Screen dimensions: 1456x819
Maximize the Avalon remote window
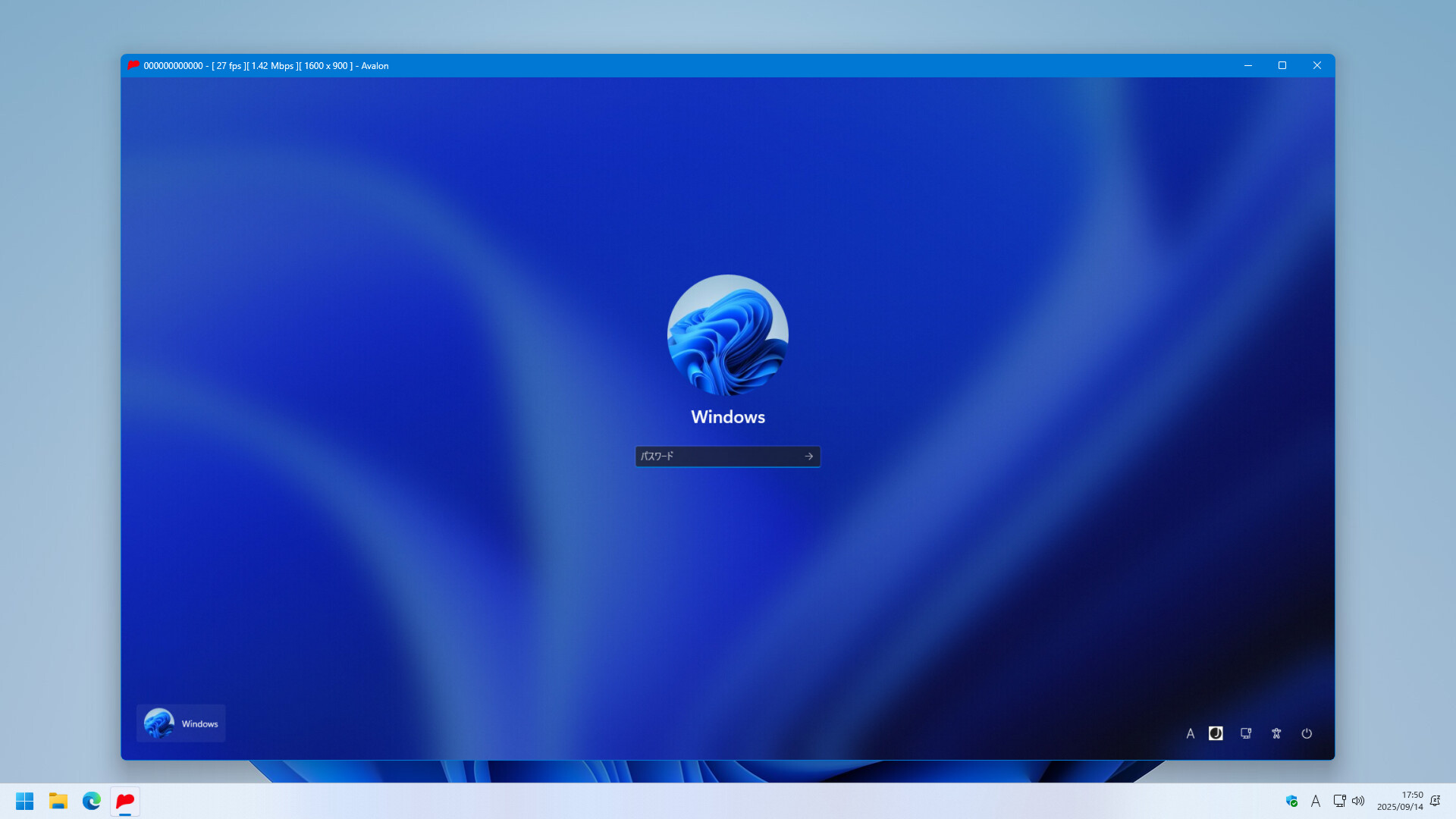(x=1282, y=65)
